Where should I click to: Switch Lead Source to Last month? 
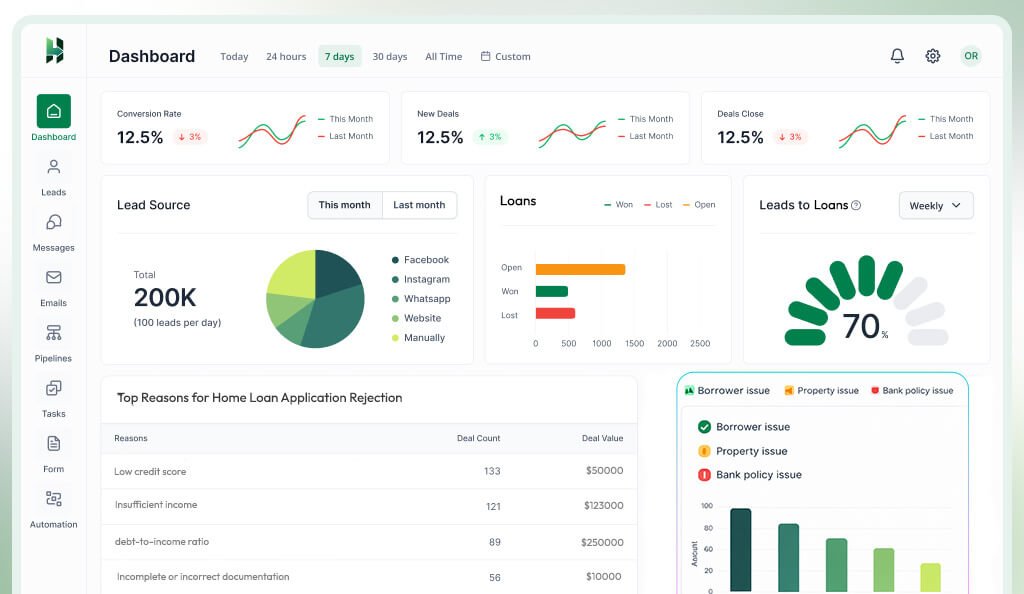[419, 205]
